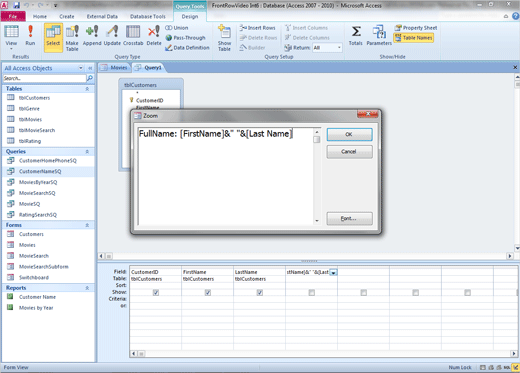
Task: Open the Switchboard form
Action: [x=34, y=277]
